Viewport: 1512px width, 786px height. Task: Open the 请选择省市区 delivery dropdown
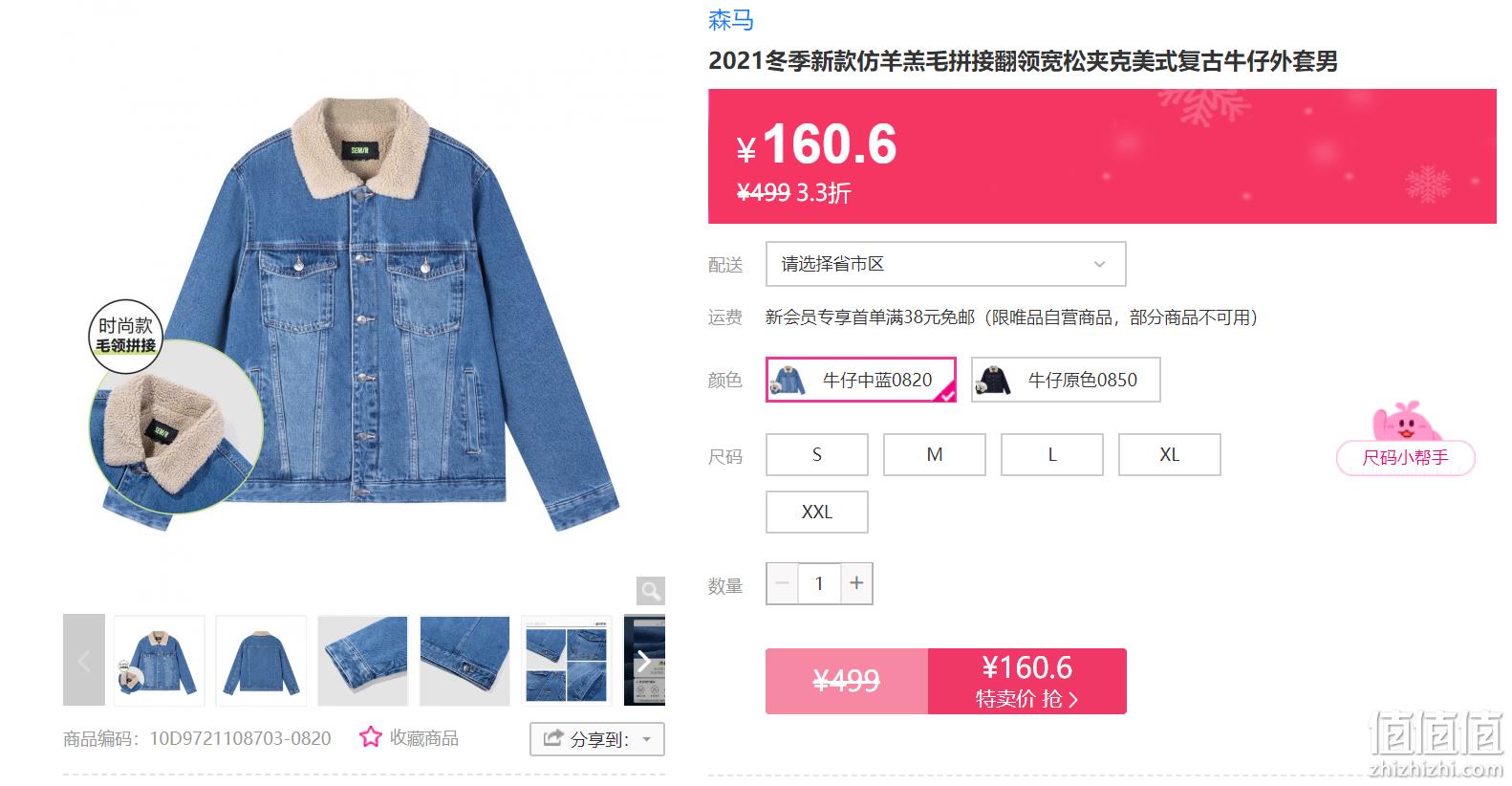click(946, 264)
